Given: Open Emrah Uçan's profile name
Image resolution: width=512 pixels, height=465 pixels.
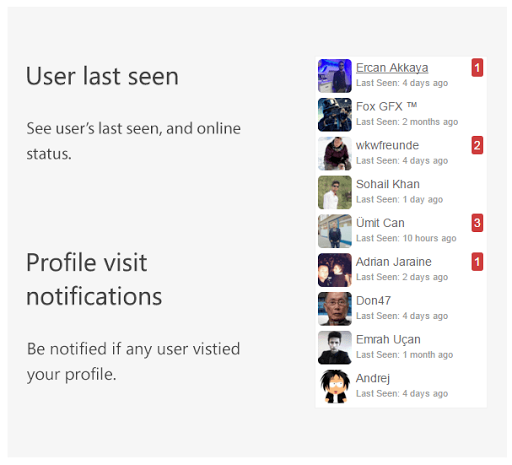Looking at the screenshot, I should (x=388, y=339).
